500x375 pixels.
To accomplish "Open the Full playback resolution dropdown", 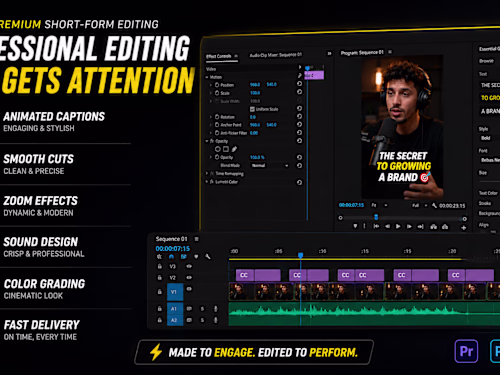I will click(420, 205).
